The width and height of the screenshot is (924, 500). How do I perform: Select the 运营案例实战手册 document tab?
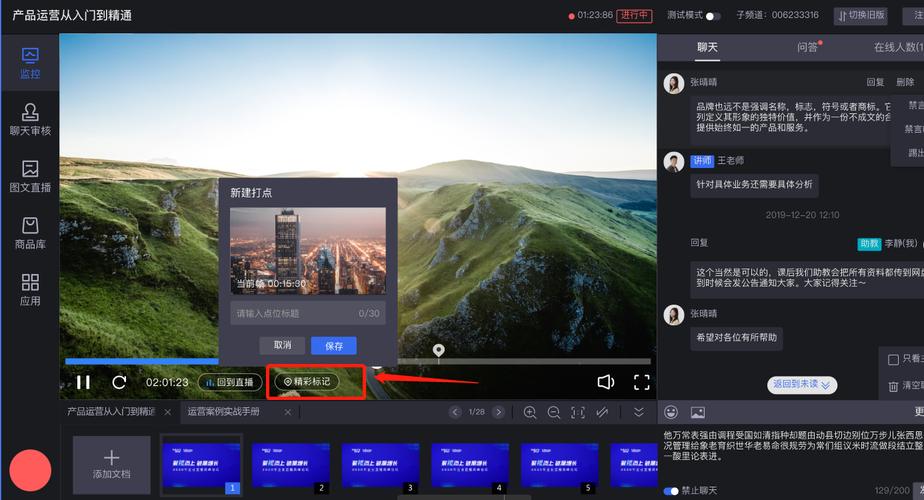pyautogui.click(x=223, y=412)
